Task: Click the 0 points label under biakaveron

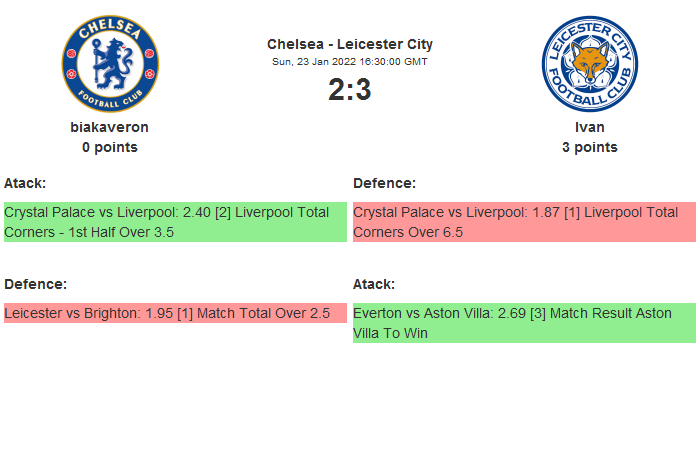Action: point(110,147)
